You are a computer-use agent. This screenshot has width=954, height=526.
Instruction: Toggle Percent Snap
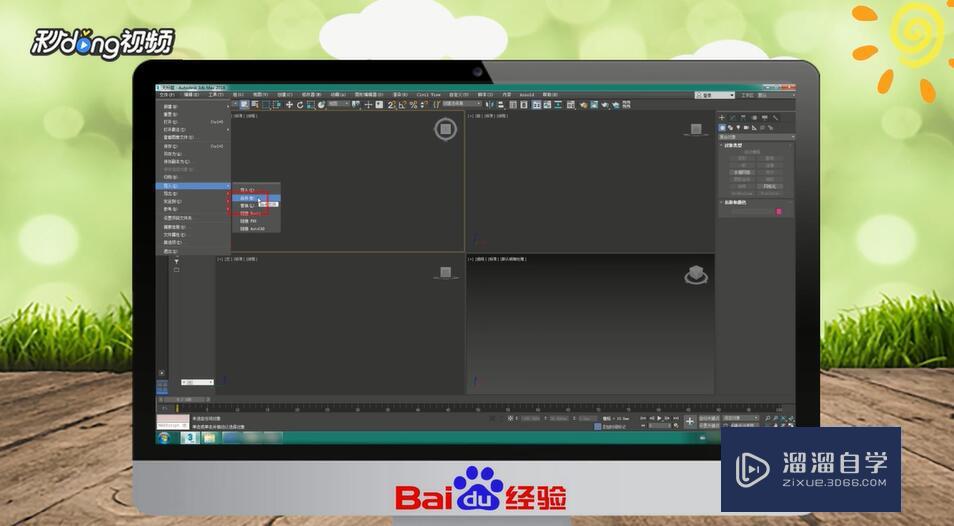pos(414,105)
